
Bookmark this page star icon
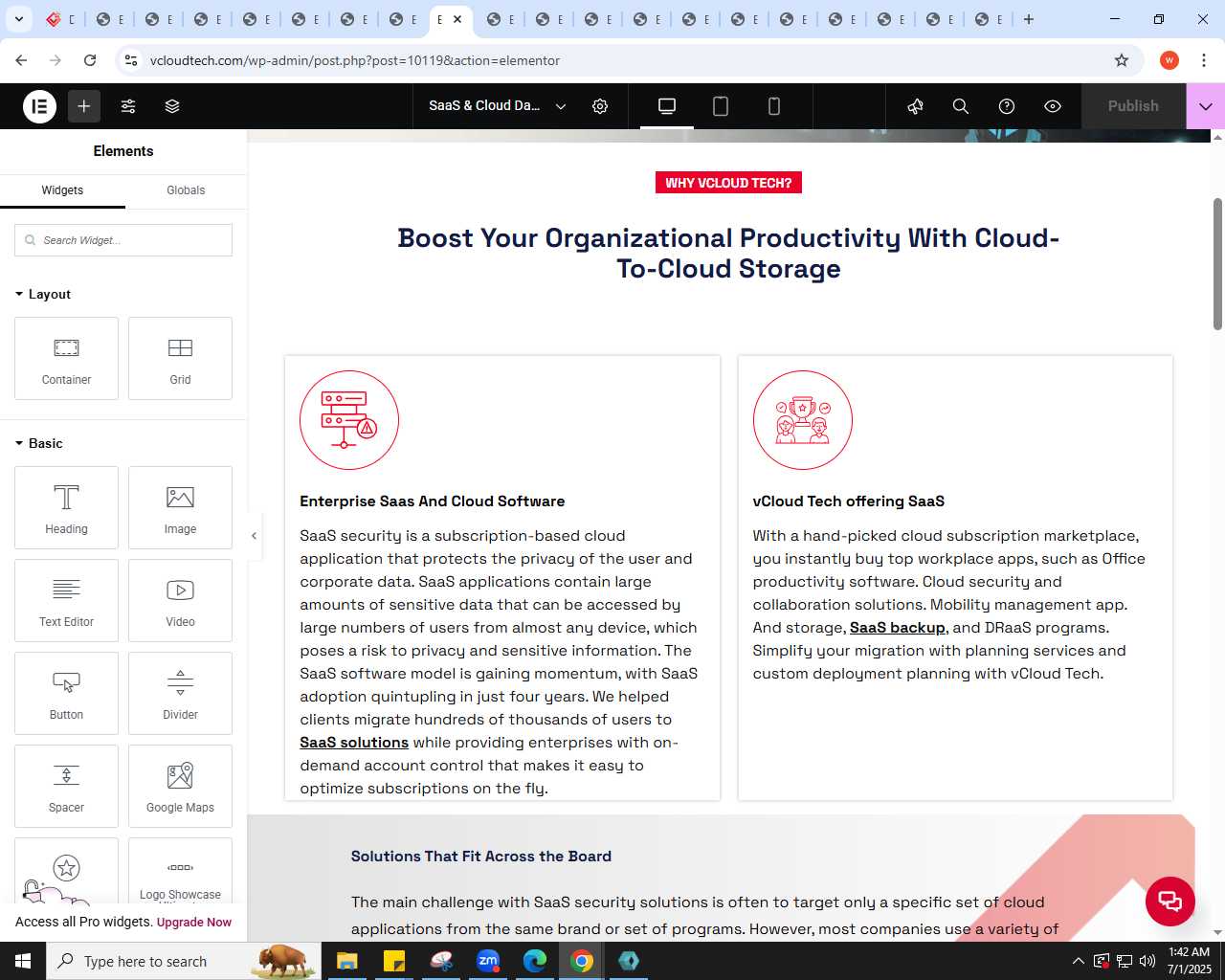coord(1122,60)
